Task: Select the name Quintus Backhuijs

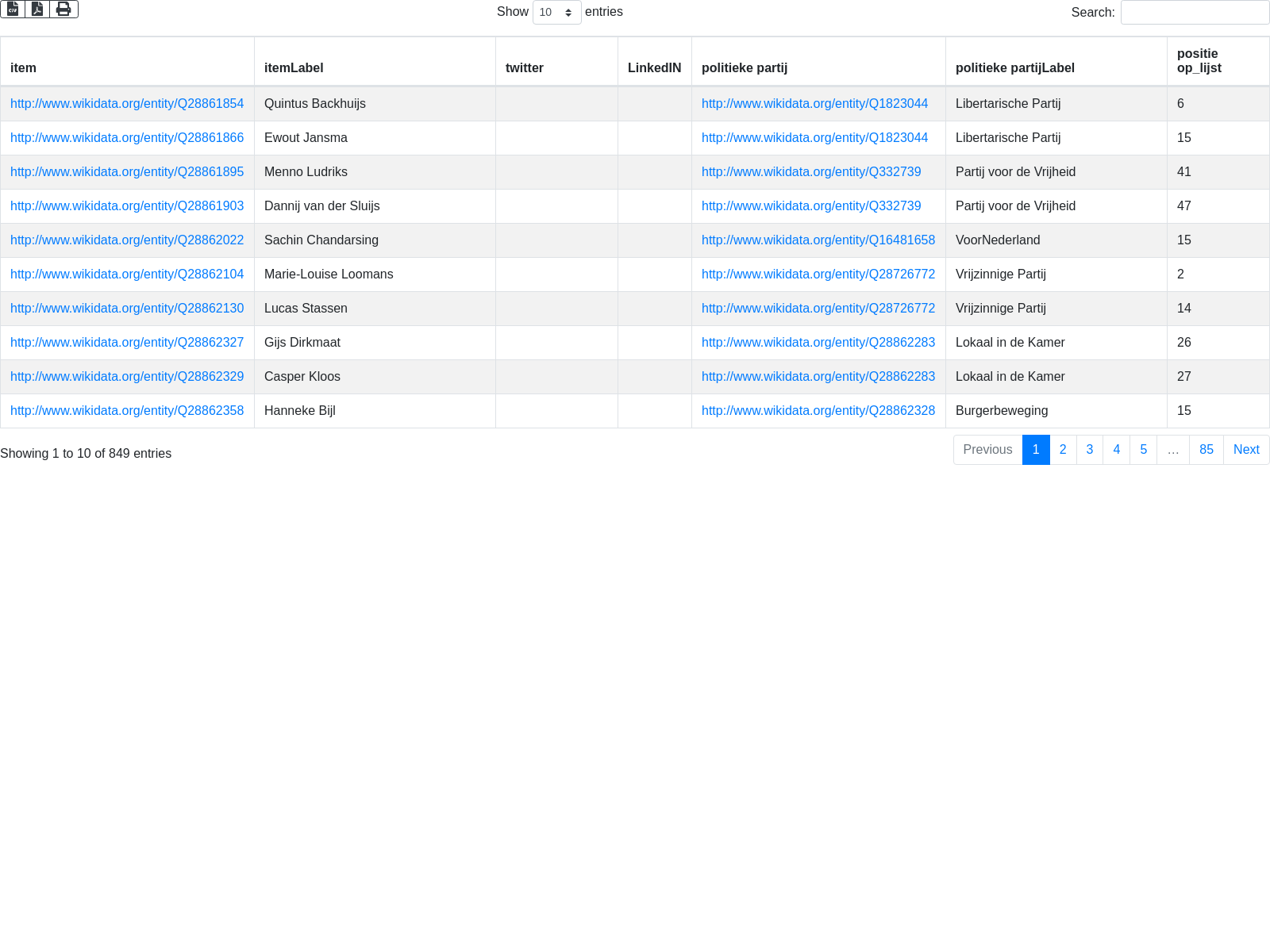Action: coord(315,104)
